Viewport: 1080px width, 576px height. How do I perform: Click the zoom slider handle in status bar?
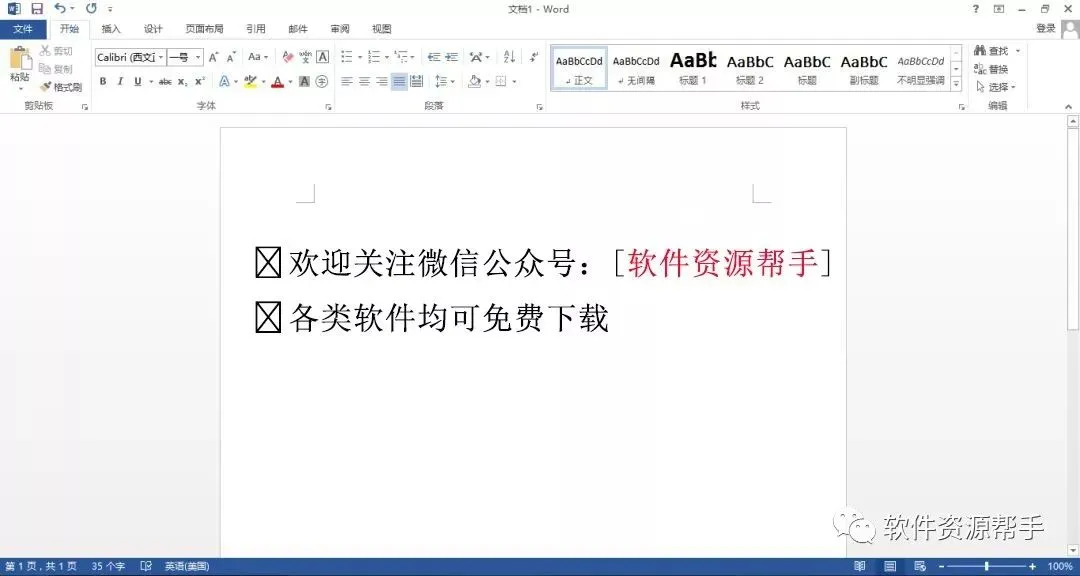(986, 566)
